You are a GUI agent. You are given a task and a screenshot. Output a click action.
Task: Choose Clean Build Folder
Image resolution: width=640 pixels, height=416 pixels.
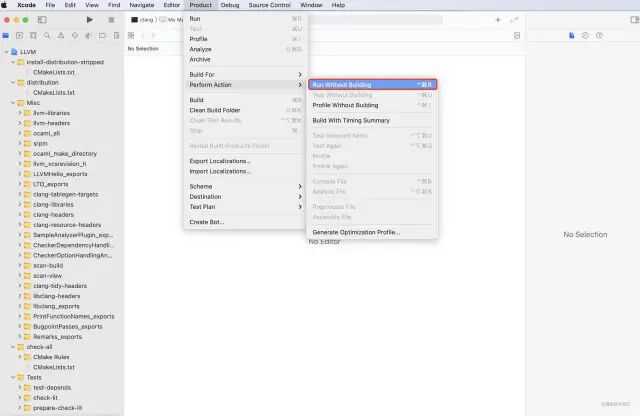coord(245,110)
